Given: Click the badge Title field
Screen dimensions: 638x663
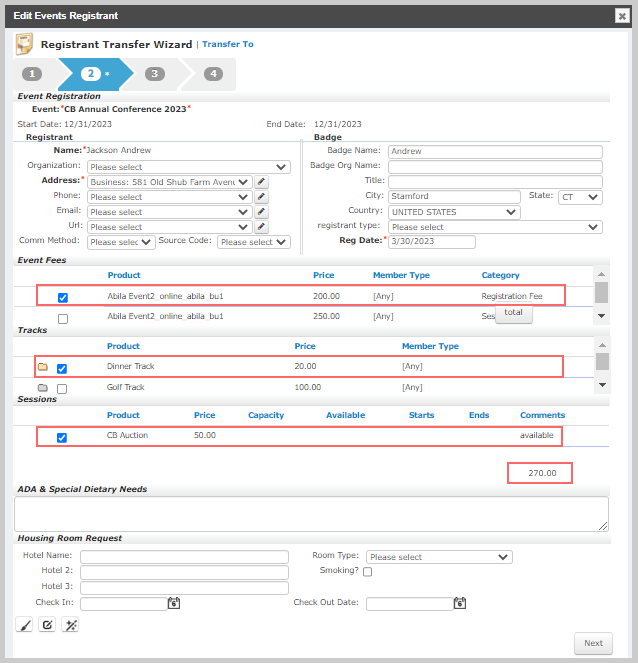Looking at the screenshot, I should click(x=495, y=182).
